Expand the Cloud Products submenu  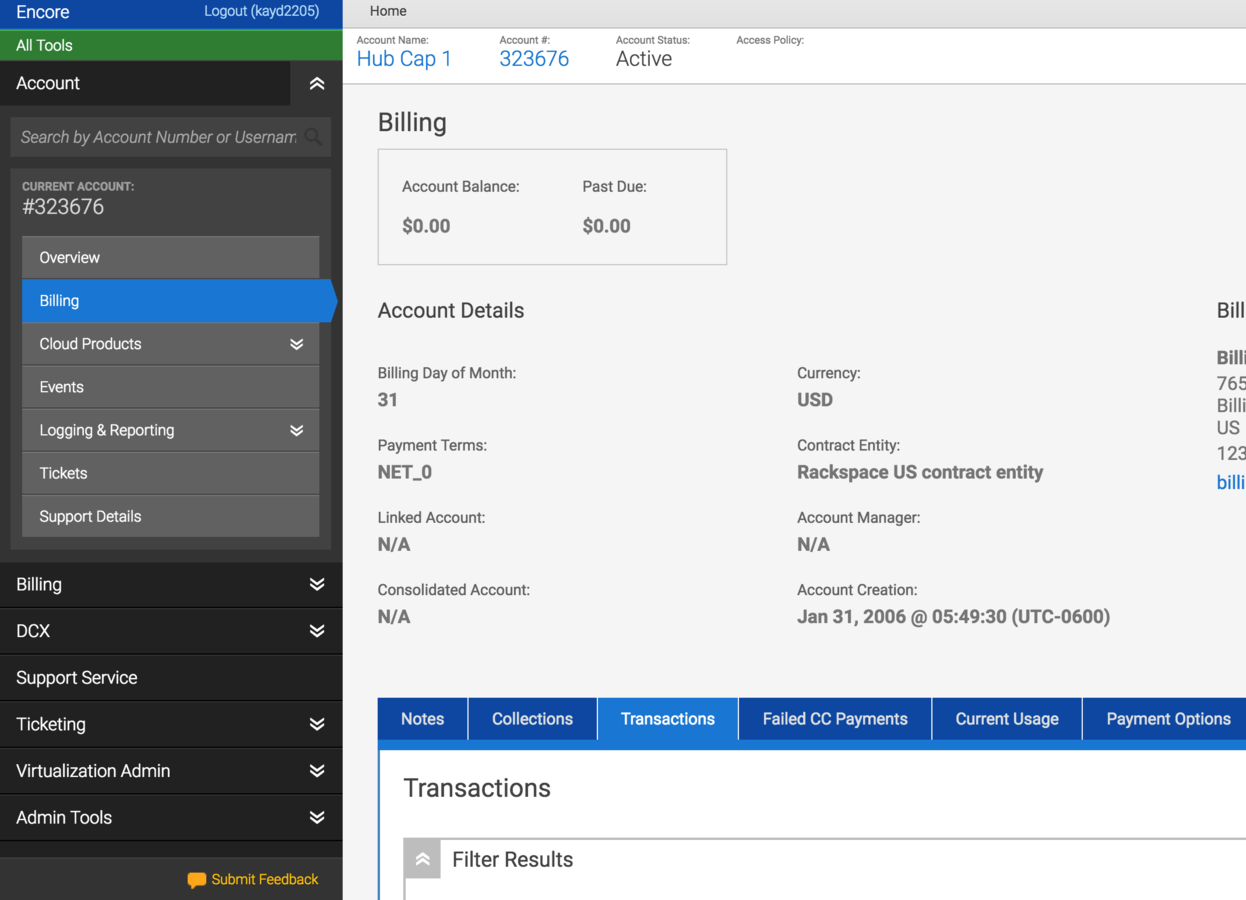296,344
